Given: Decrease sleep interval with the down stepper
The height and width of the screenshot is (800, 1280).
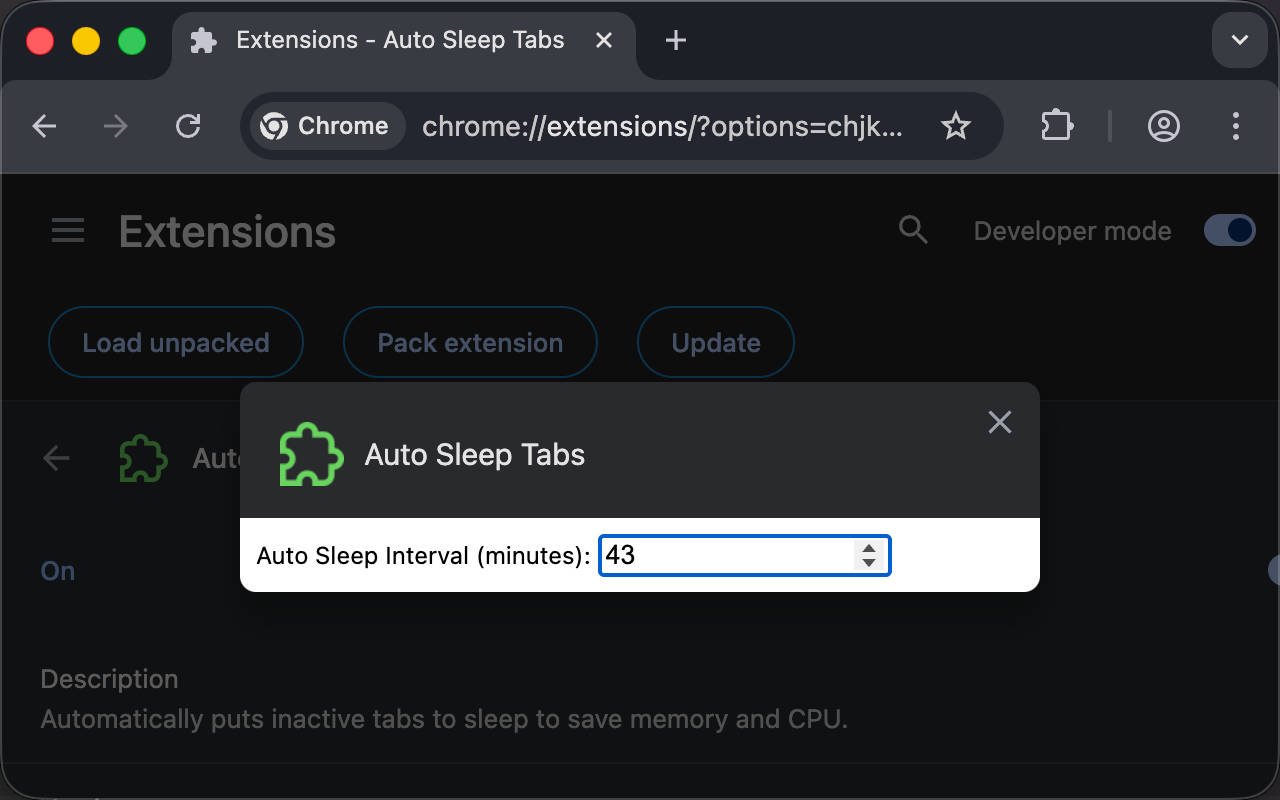Looking at the screenshot, I should click(x=869, y=563).
